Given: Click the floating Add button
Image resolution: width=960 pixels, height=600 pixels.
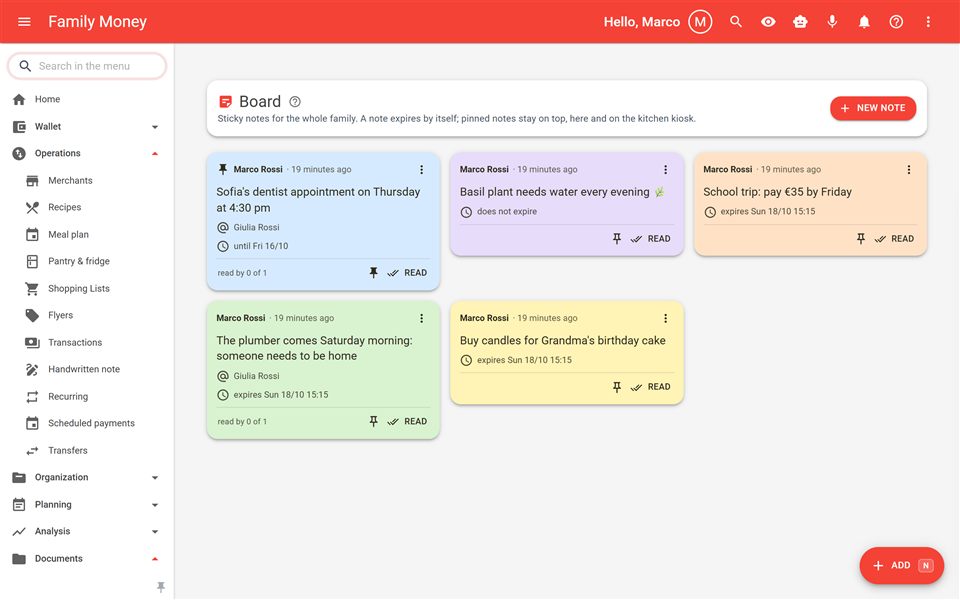Looking at the screenshot, I should point(902,566).
